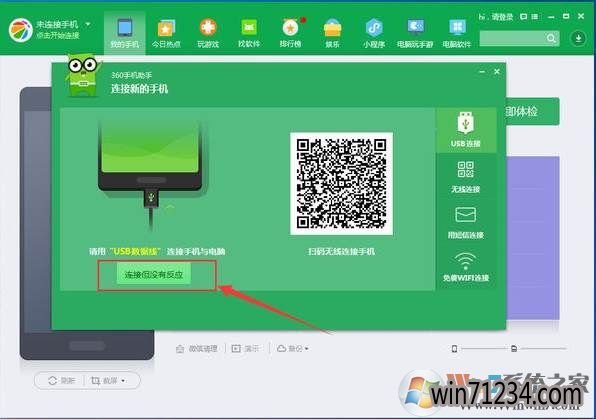The height and width of the screenshot is (419, 596).
Task: Select 无线连接 QR option
Action: pyautogui.click(x=466, y=176)
